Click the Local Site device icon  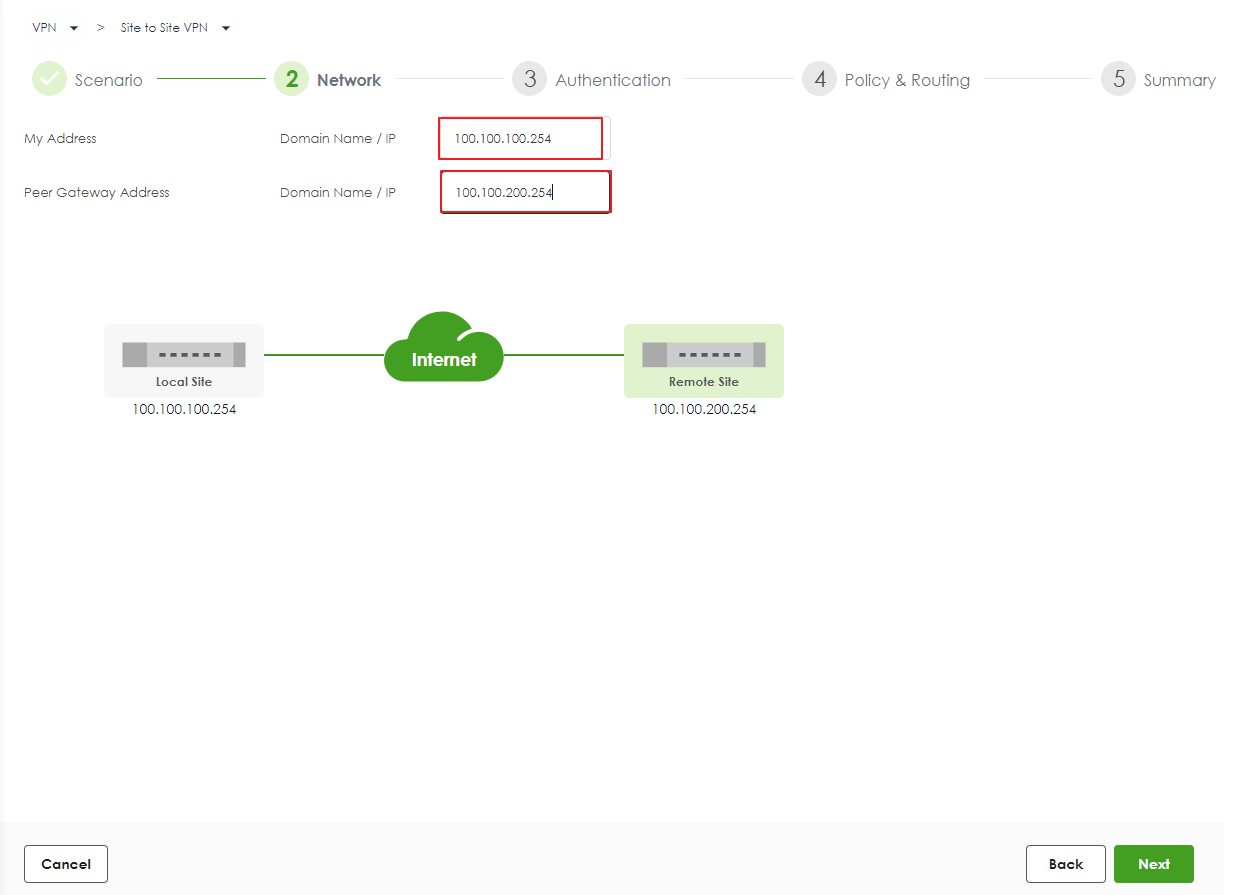(184, 355)
